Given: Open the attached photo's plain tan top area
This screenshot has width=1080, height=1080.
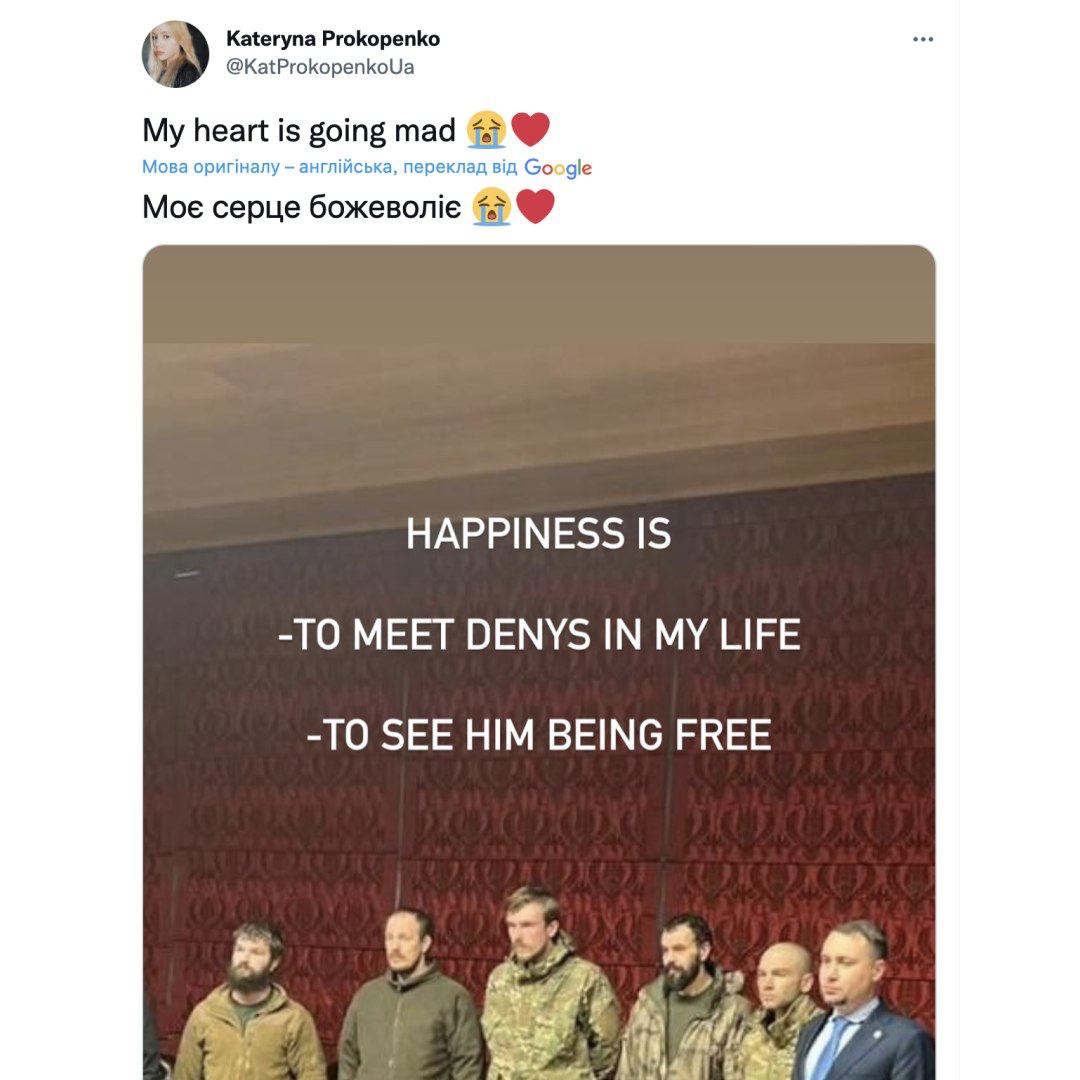Looking at the screenshot, I should pyautogui.click(x=539, y=295).
